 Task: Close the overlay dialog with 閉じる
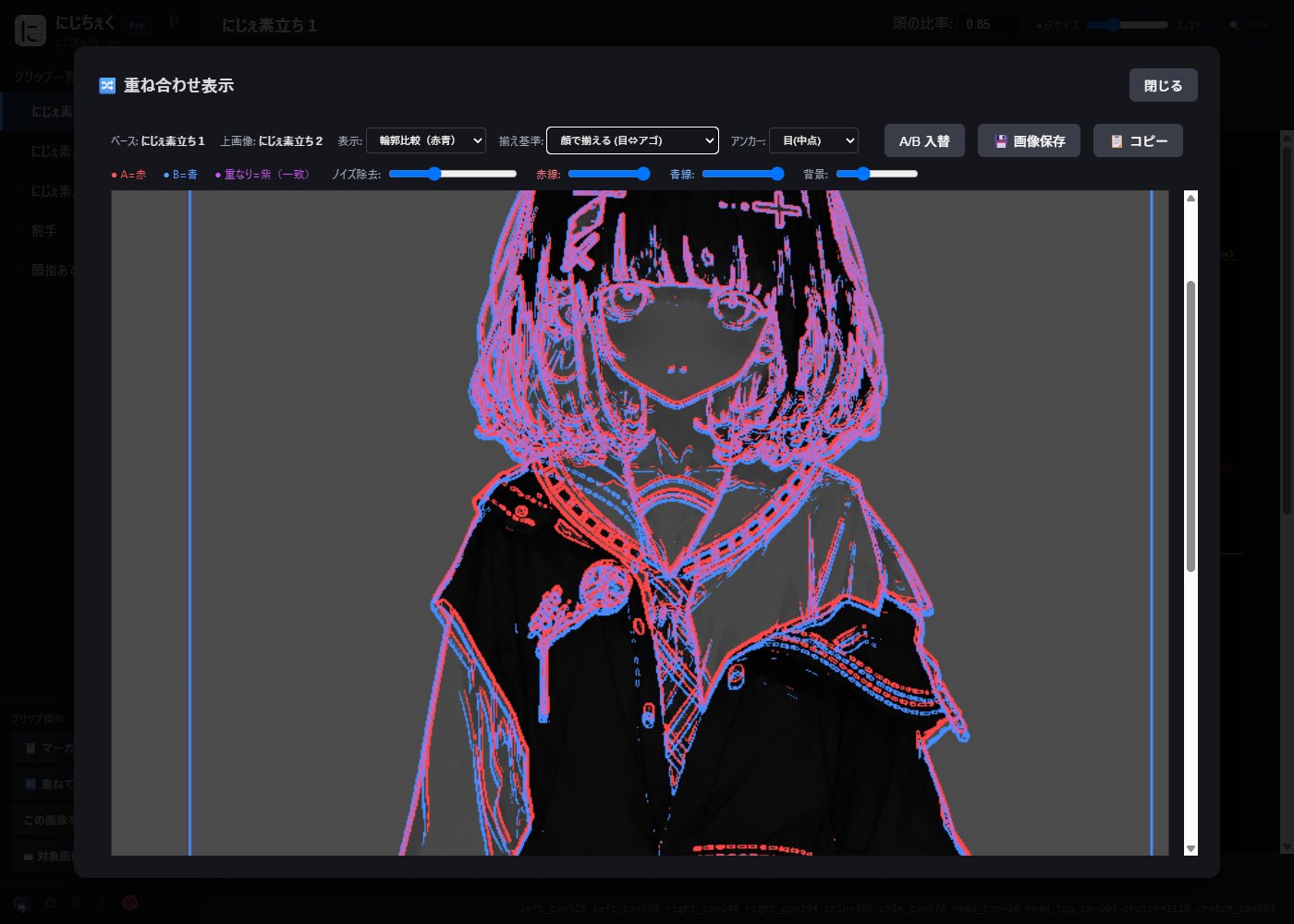pyautogui.click(x=1163, y=85)
